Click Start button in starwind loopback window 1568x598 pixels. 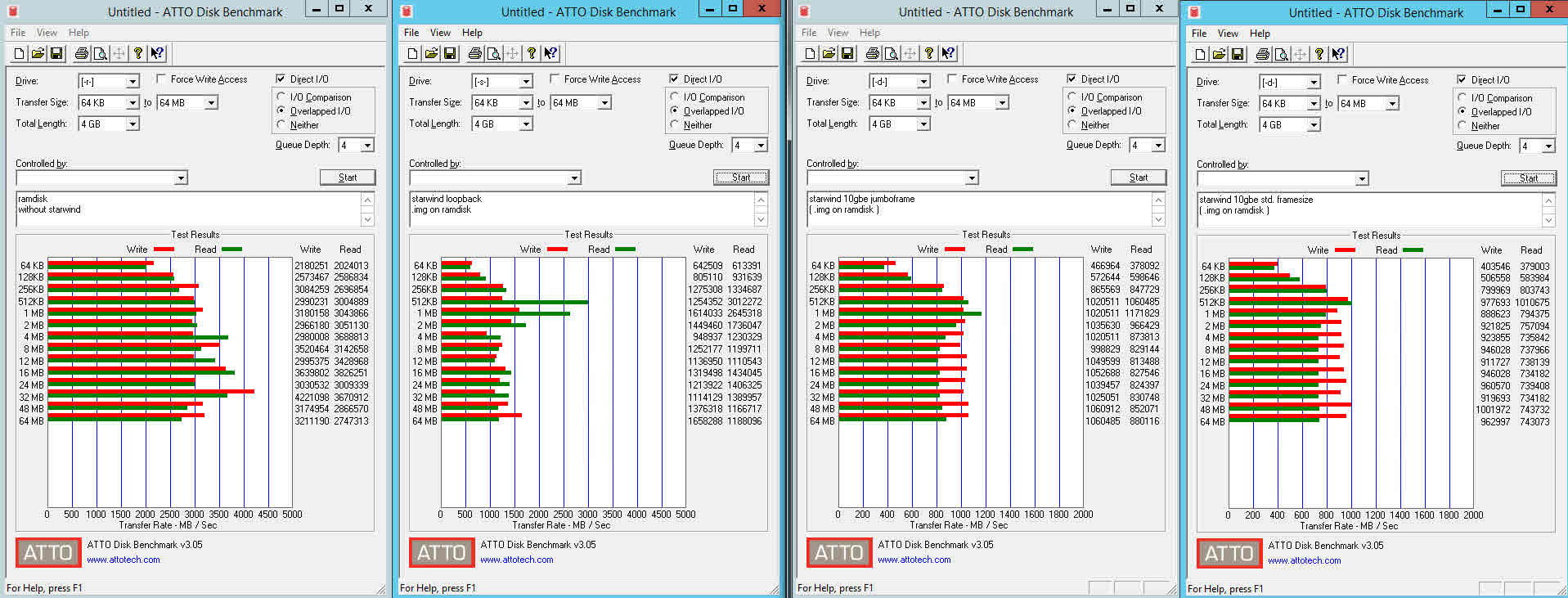point(741,178)
